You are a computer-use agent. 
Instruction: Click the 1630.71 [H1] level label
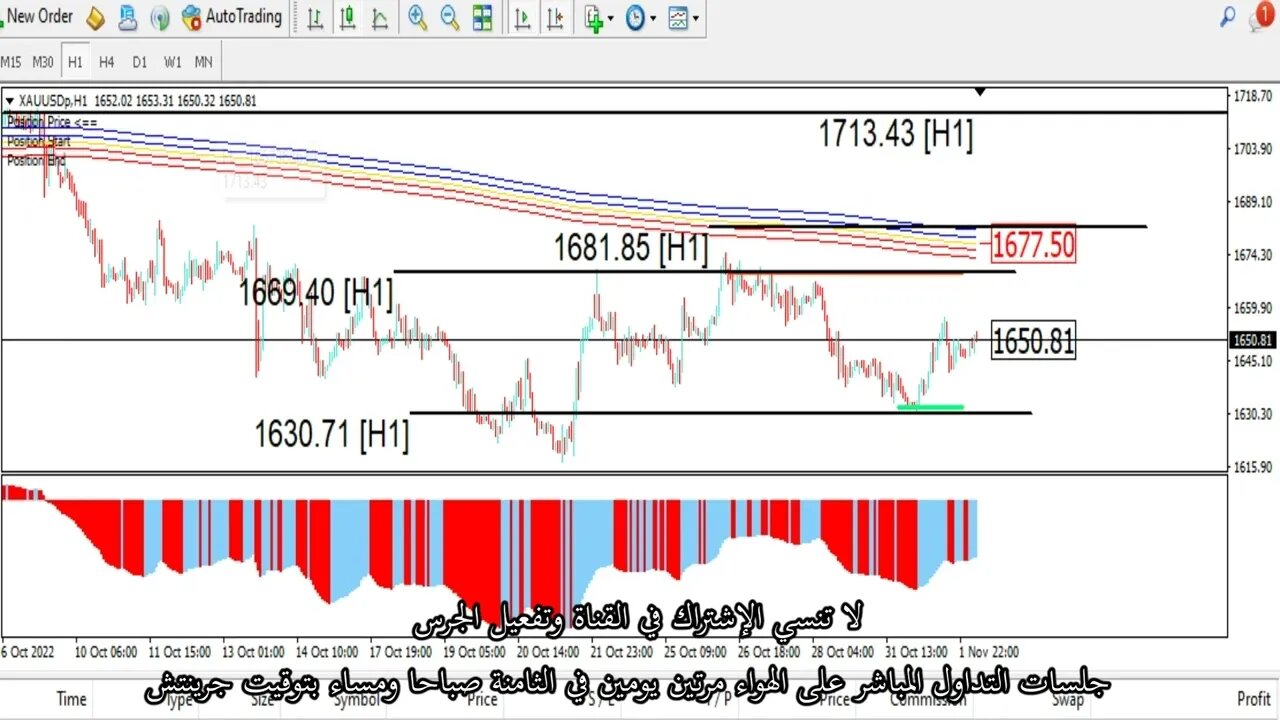click(332, 434)
